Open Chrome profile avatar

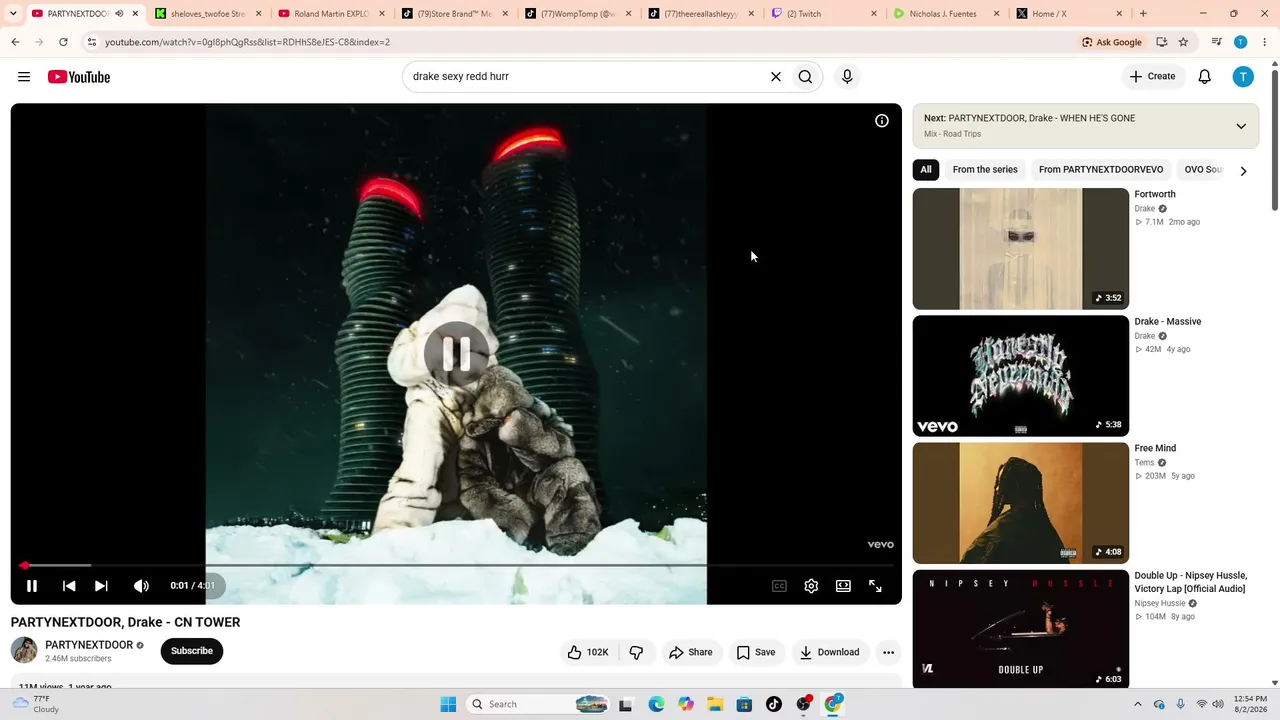pyautogui.click(x=1241, y=42)
